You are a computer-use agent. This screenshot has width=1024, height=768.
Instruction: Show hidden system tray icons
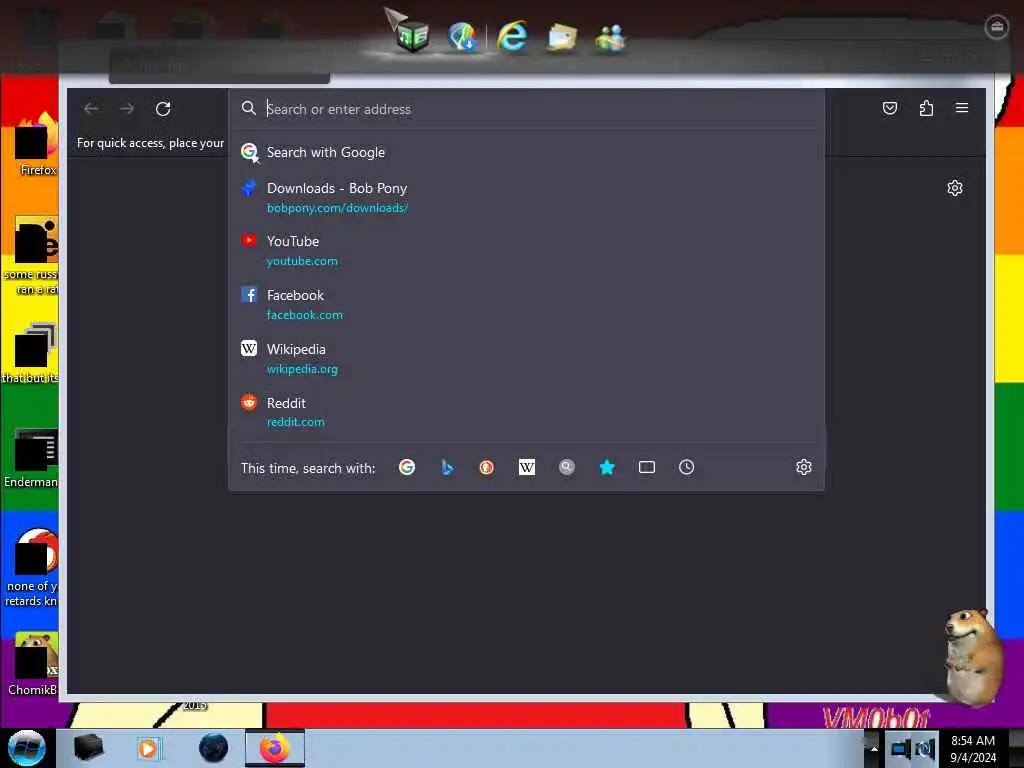tap(874, 749)
